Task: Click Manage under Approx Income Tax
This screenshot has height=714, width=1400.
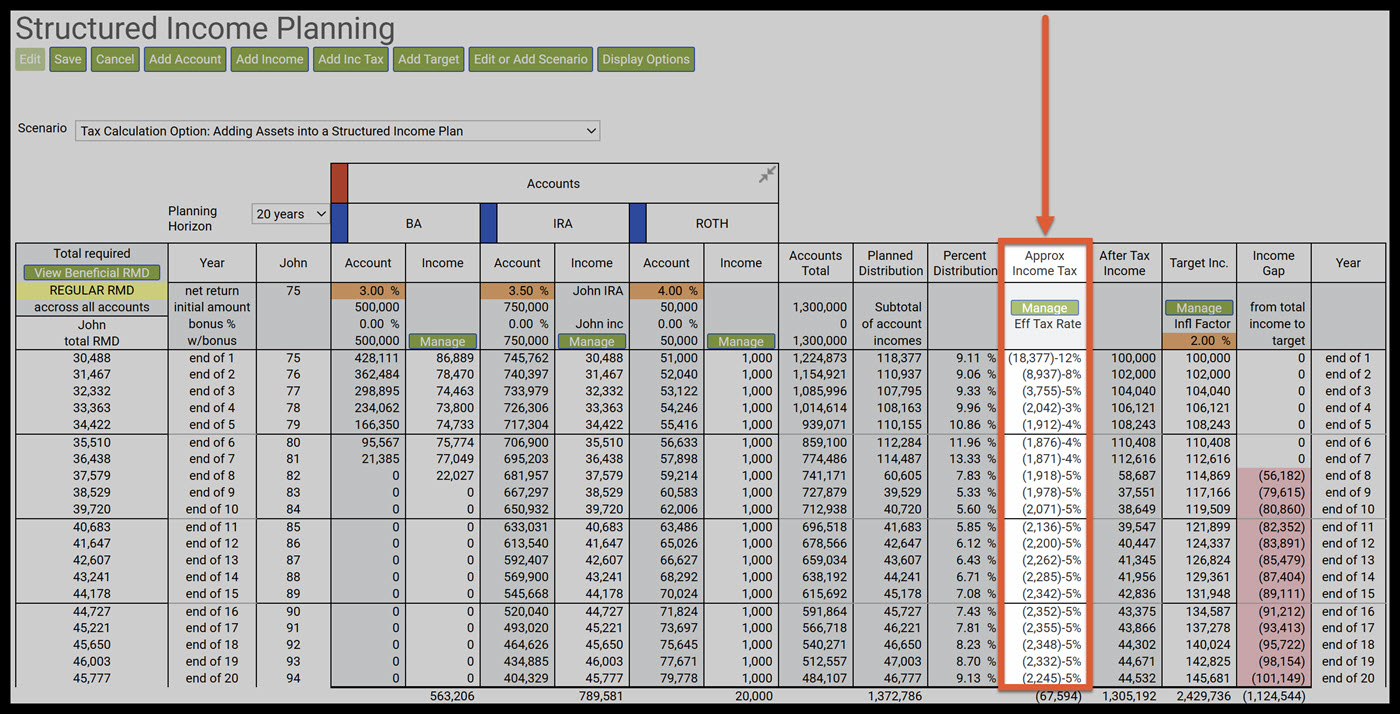Action: 1045,308
